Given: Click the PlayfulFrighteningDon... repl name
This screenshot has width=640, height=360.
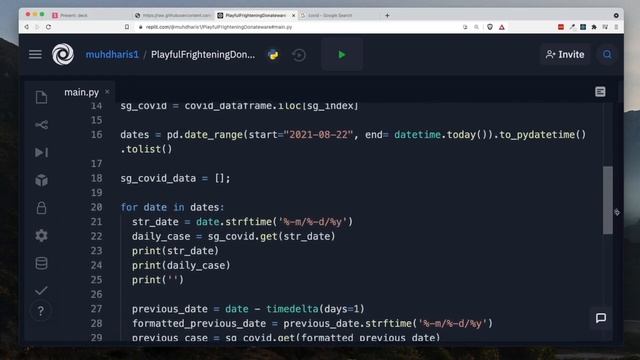Looking at the screenshot, I should pyautogui.click(x=203, y=55).
